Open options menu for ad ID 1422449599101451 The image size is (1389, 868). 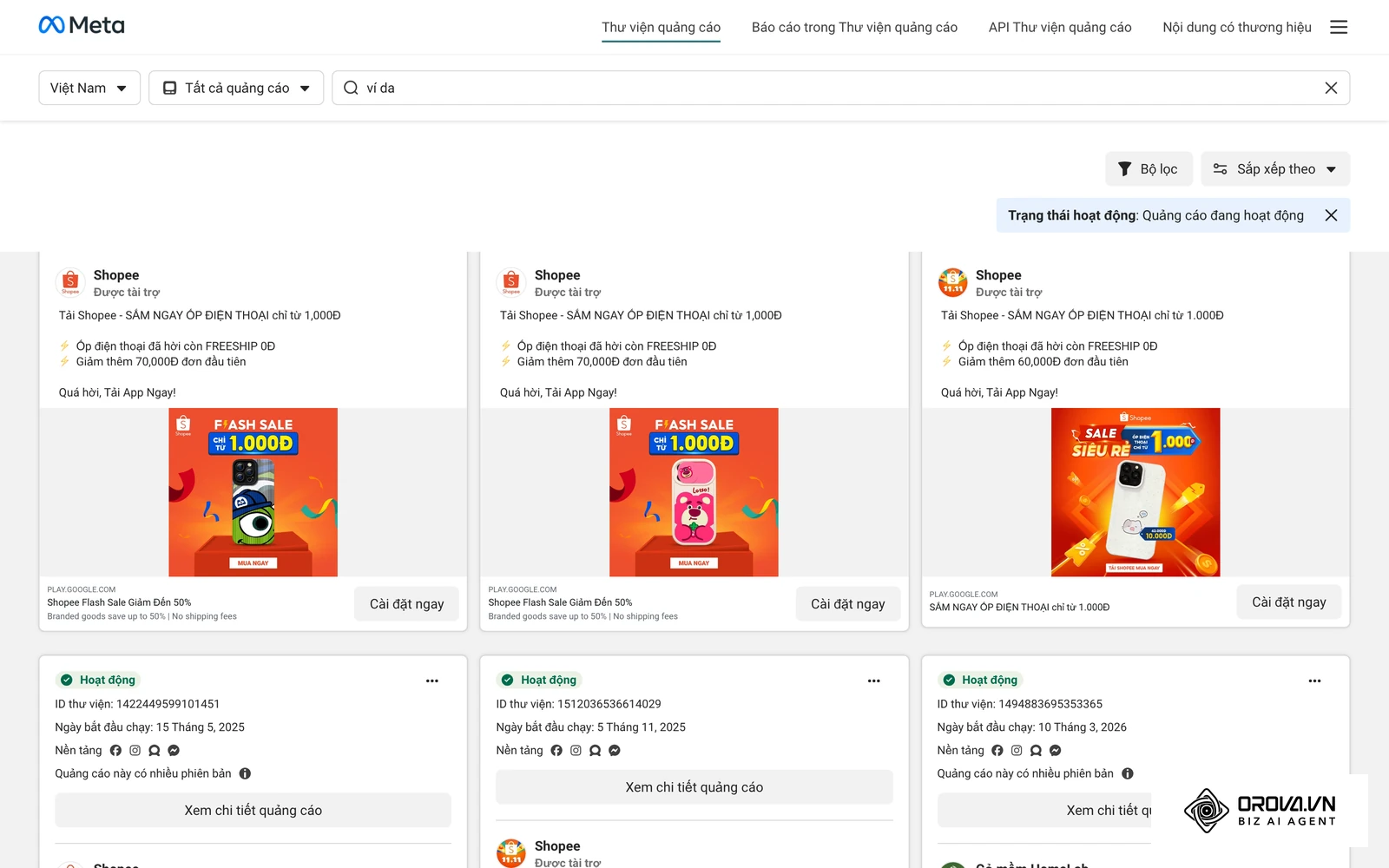pos(432,681)
